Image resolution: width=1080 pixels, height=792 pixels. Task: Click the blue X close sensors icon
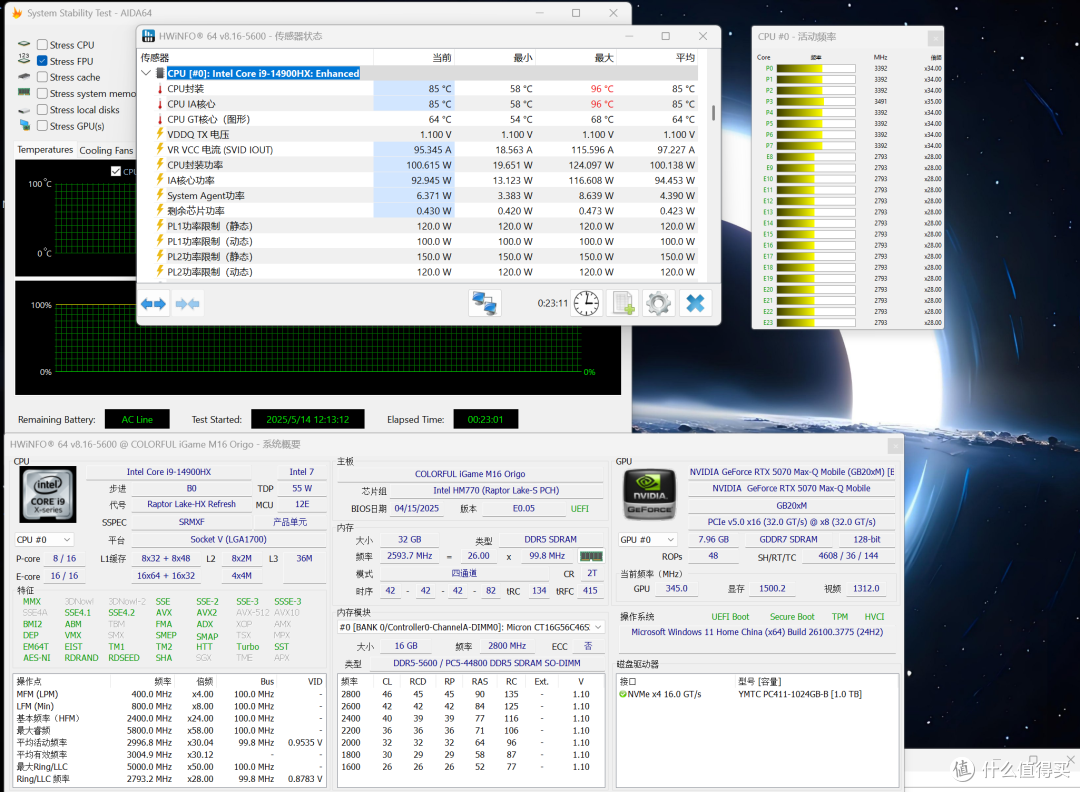[x=695, y=303]
